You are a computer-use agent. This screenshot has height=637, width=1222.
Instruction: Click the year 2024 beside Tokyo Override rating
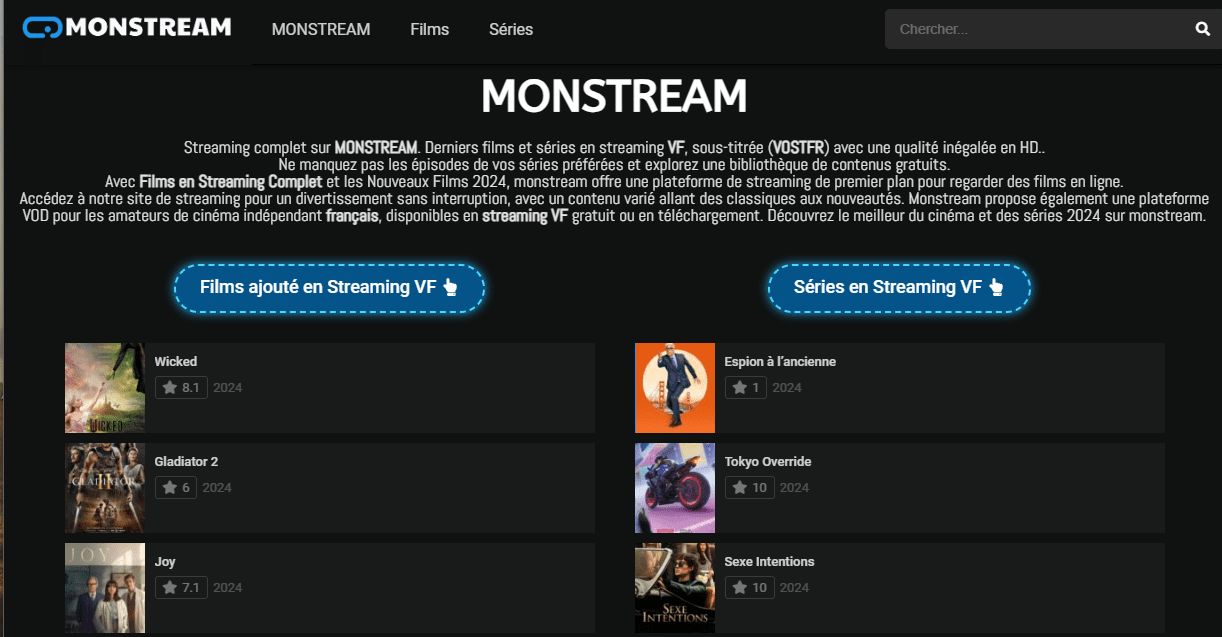click(794, 488)
